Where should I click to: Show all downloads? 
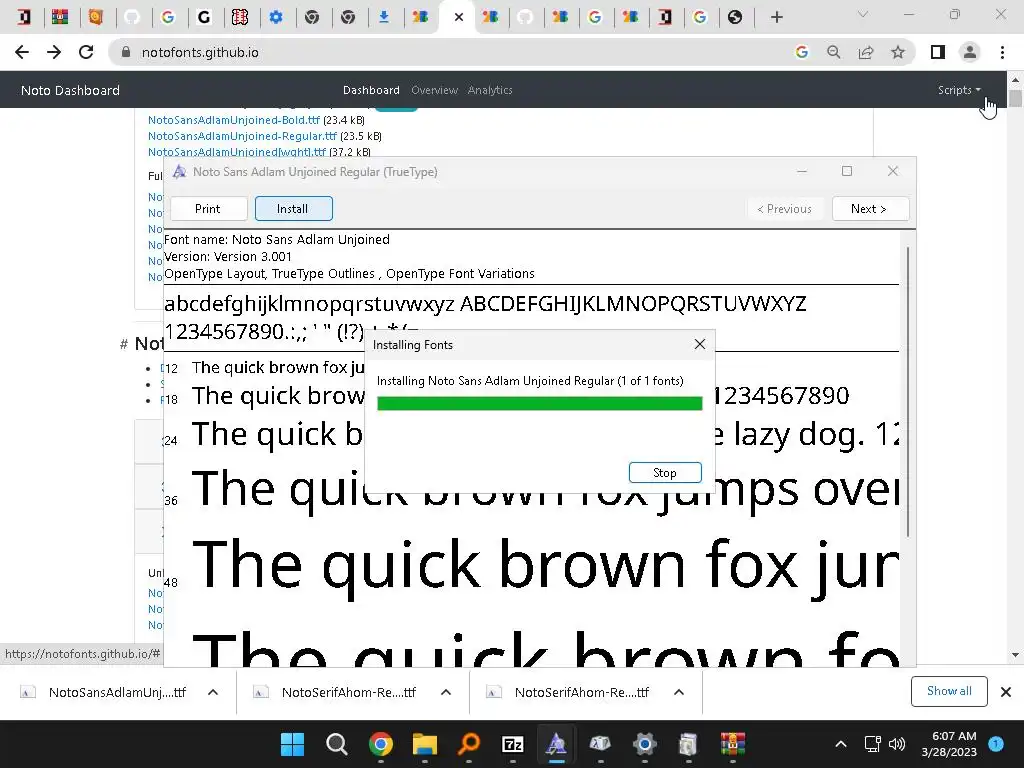point(949,691)
